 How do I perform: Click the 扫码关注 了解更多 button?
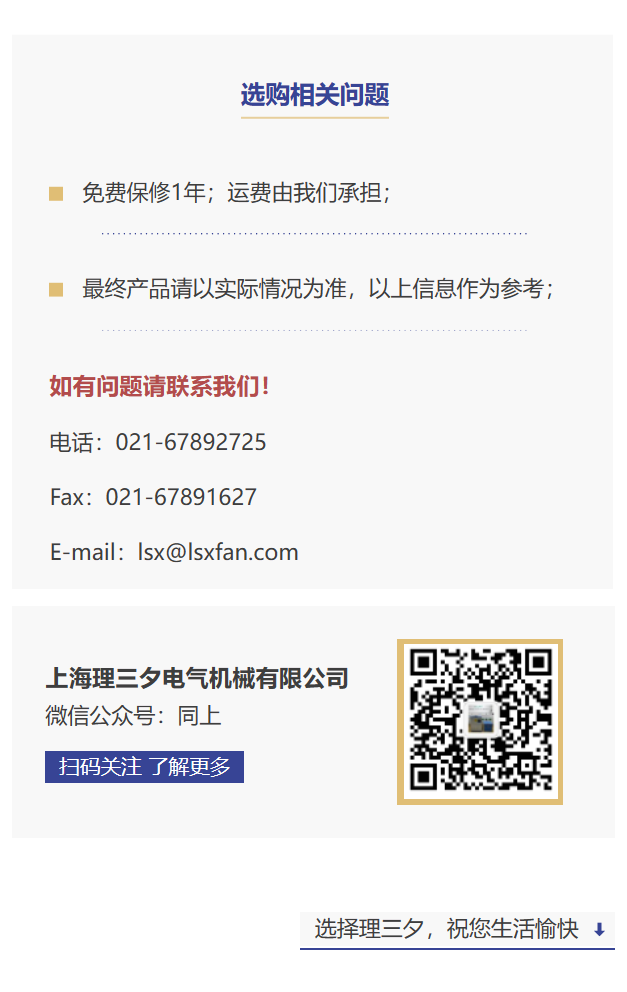(144, 767)
